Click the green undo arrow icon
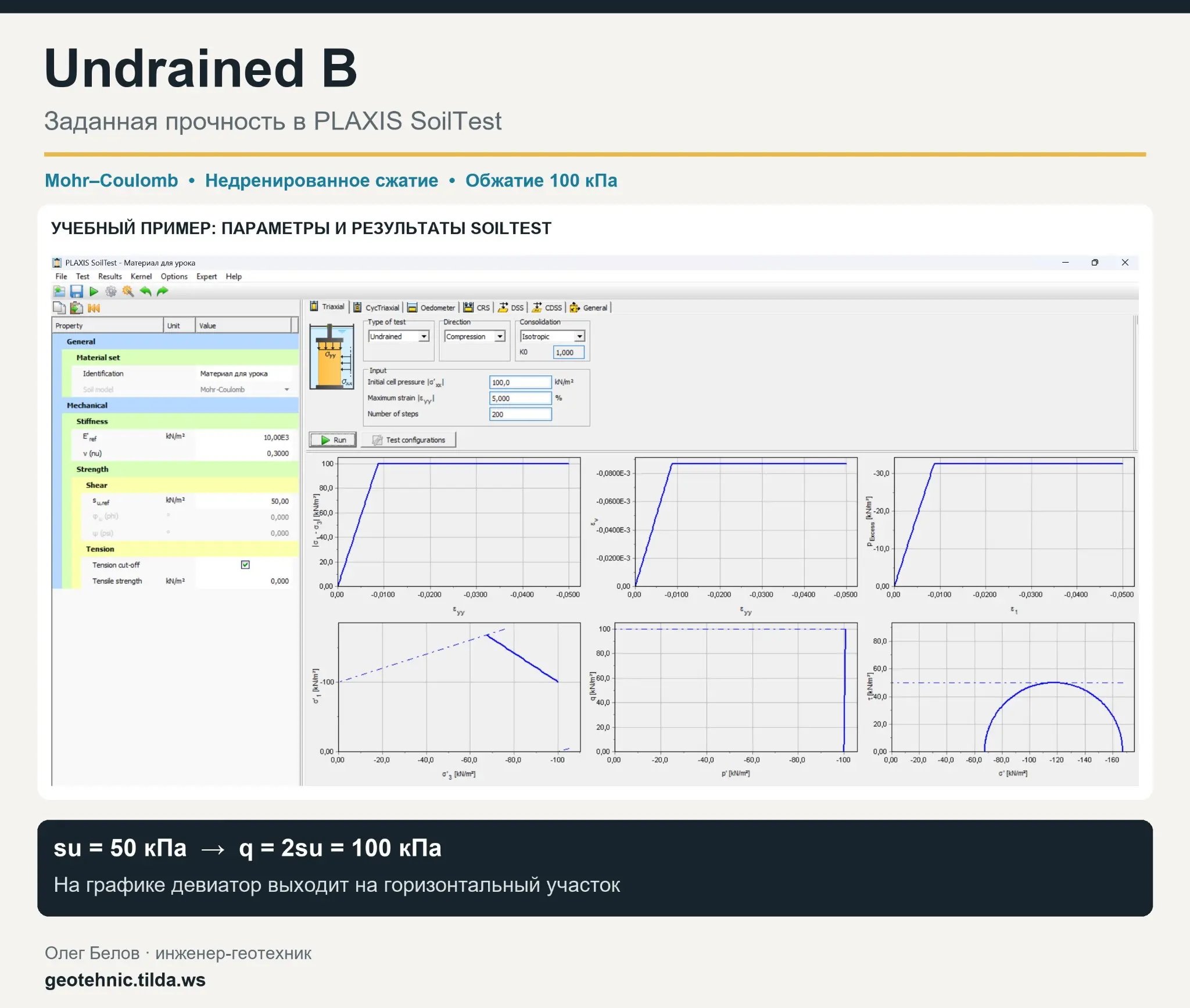This screenshot has height=1008, width=1190. pos(145,292)
